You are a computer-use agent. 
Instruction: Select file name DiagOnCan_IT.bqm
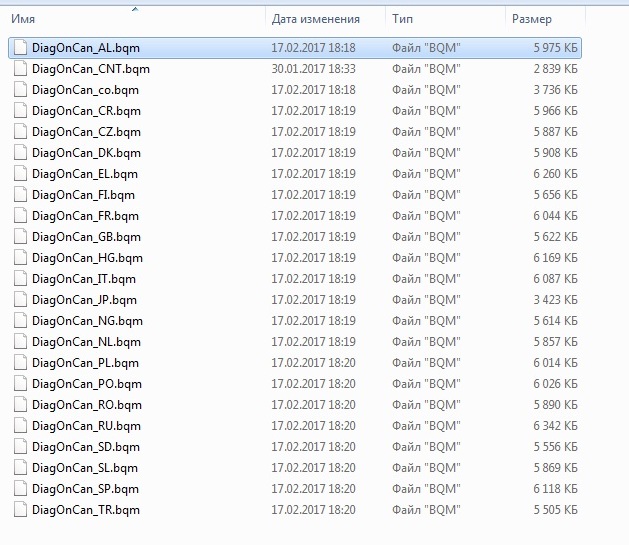click(84, 279)
